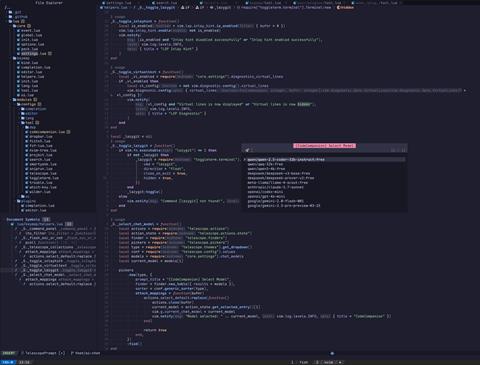Jump to _G._select_chat_model symbol
The width and height of the screenshot is (480, 365).
click(x=44, y=275)
